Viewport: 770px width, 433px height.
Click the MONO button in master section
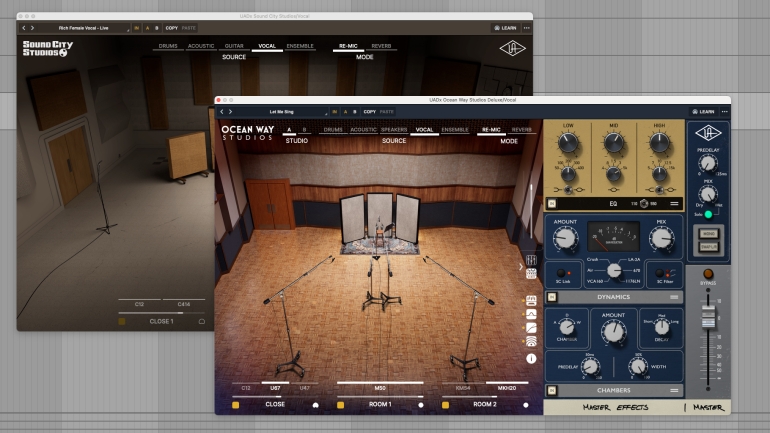click(708, 234)
